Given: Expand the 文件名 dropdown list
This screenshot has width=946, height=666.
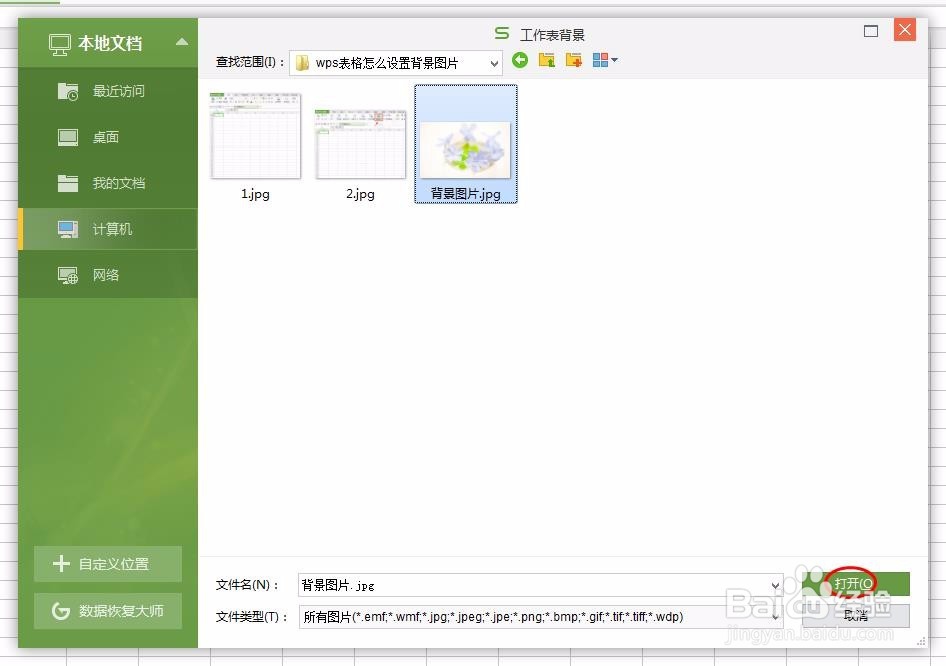Looking at the screenshot, I should click(777, 584).
